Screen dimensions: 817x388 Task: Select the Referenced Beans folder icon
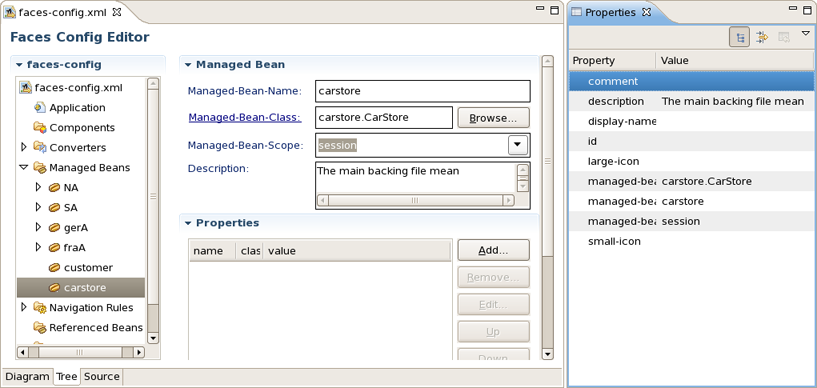point(40,328)
